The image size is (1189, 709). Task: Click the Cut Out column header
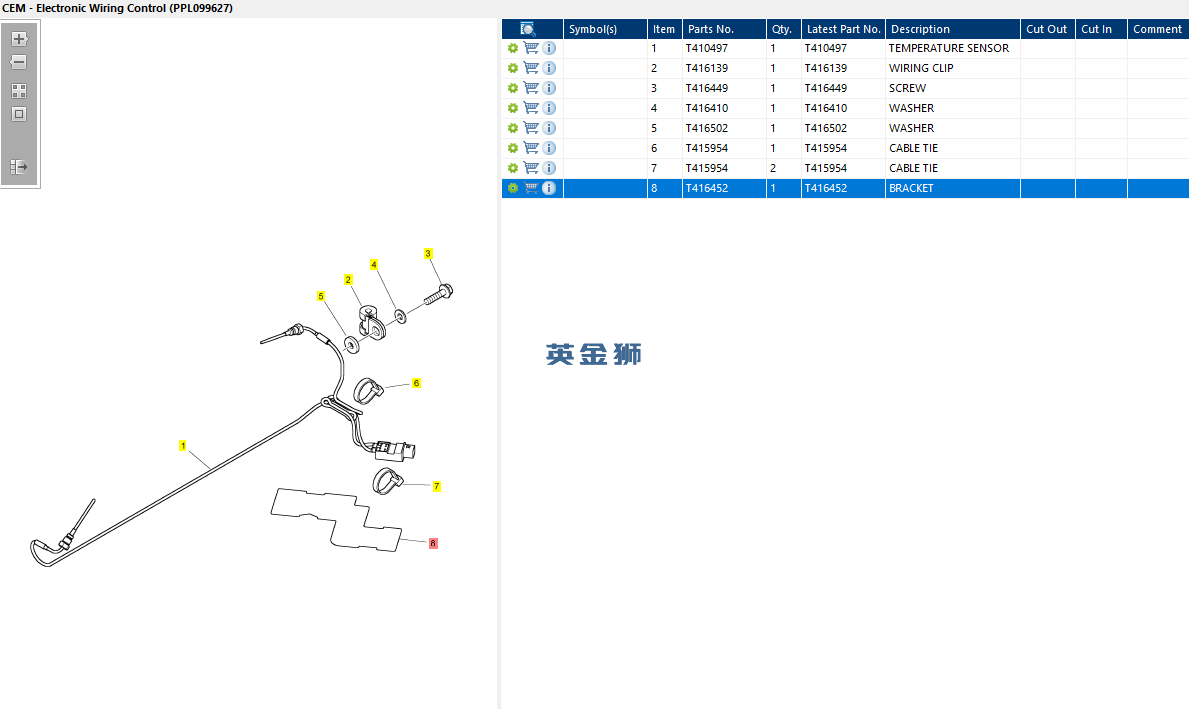pyautogui.click(x=1047, y=29)
